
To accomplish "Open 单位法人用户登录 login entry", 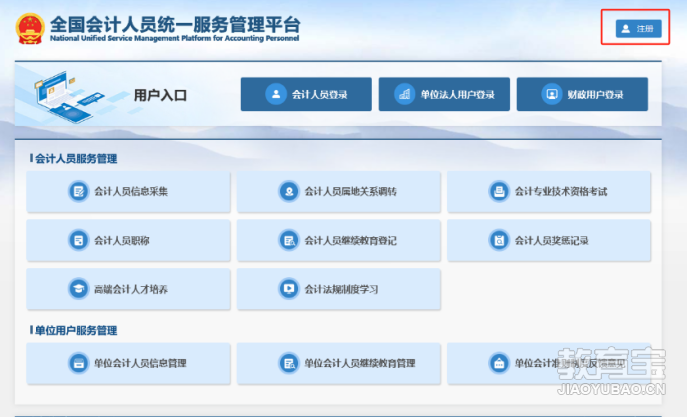I will (x=444, y=94).
